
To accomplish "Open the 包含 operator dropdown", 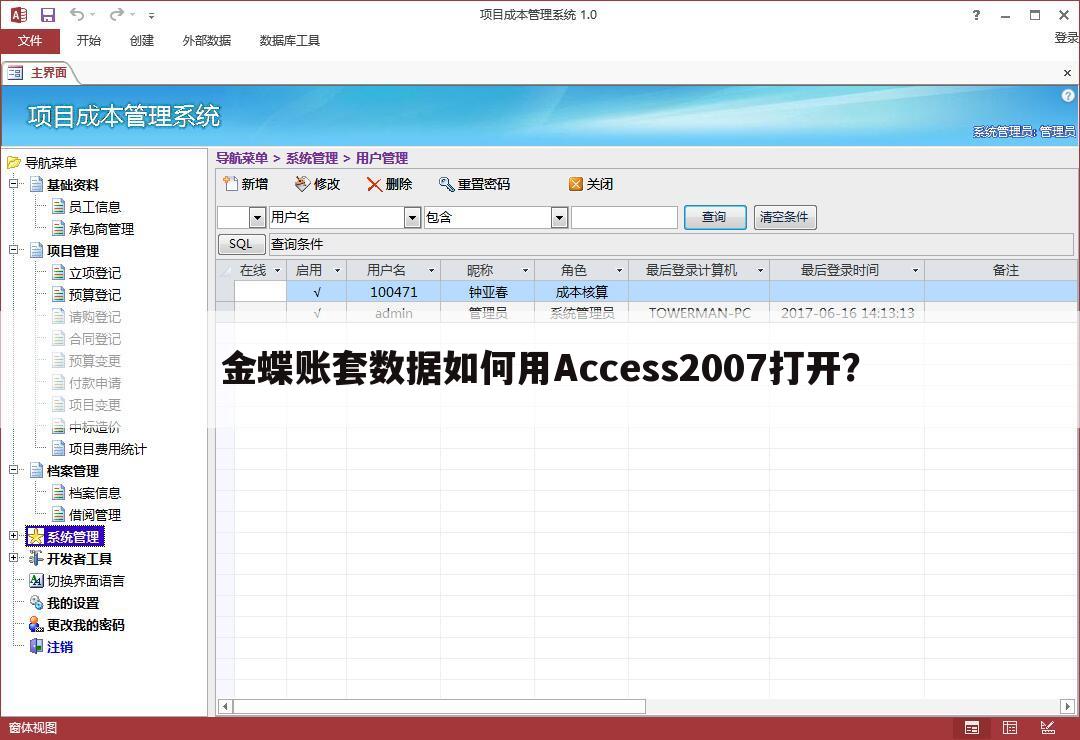I will tap(559, 218).
